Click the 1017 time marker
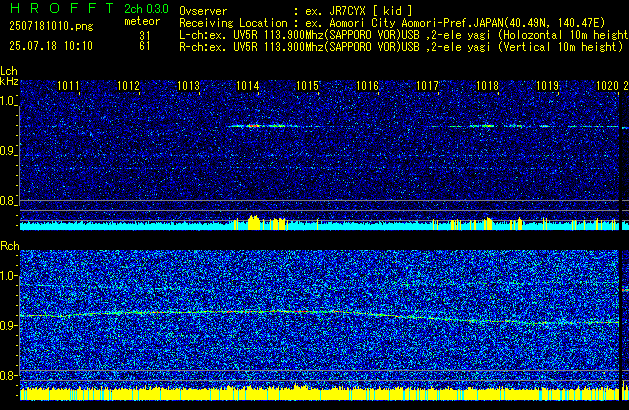This screenshot has width=629, height=410. (428, 86)
